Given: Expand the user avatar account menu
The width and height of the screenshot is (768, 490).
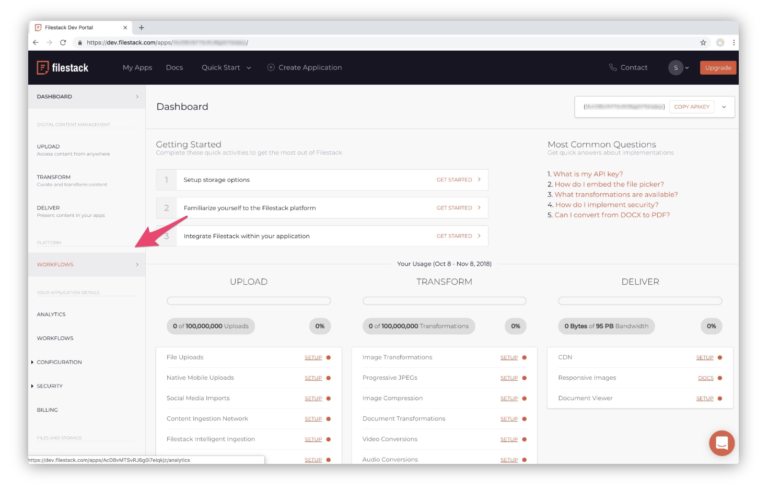Looking at the screenshot, I should click(679, 68).
